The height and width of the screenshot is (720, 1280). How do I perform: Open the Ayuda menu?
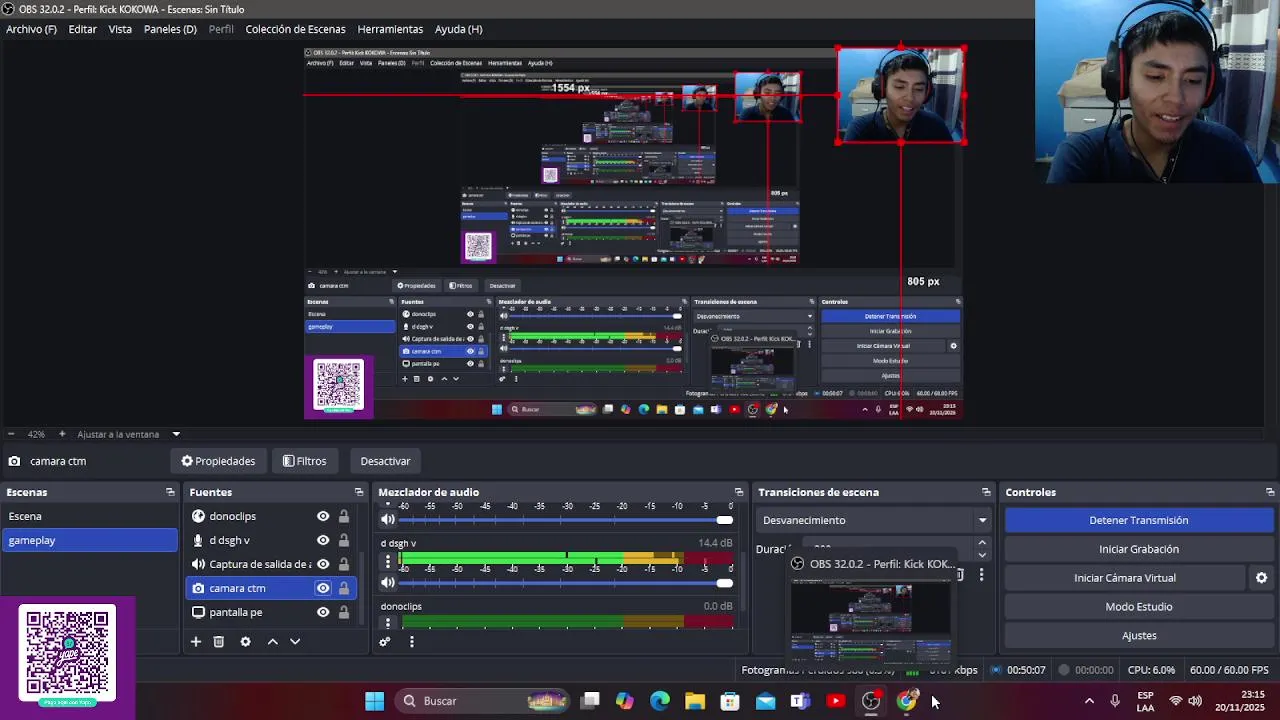pyautogui.click(x=458, y=29)
